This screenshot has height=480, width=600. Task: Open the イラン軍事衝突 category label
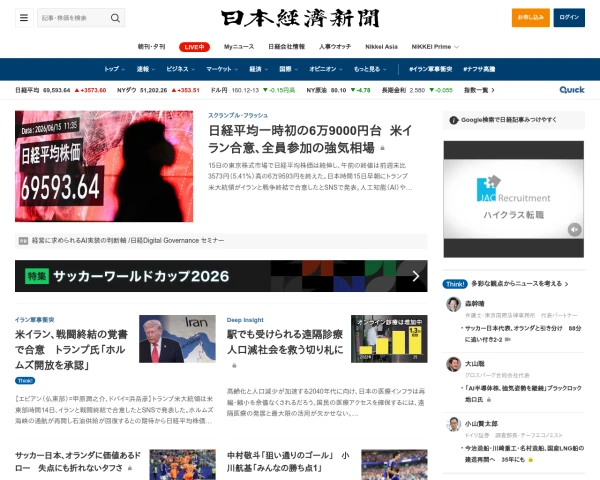click(x=34, y=320)
